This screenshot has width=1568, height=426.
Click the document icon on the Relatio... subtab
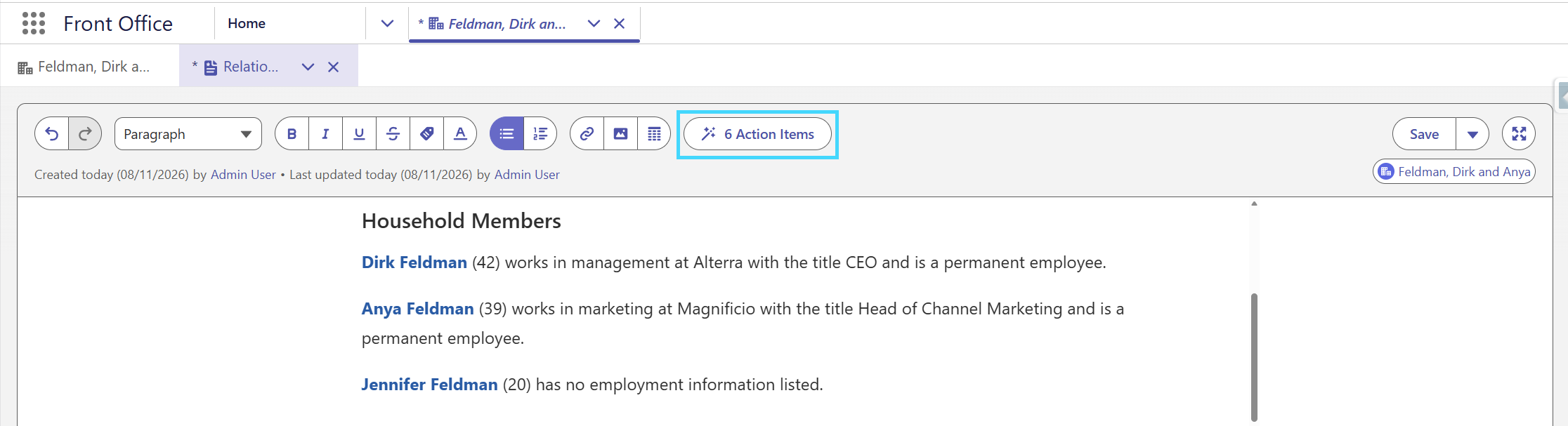(x=210, y=67)
